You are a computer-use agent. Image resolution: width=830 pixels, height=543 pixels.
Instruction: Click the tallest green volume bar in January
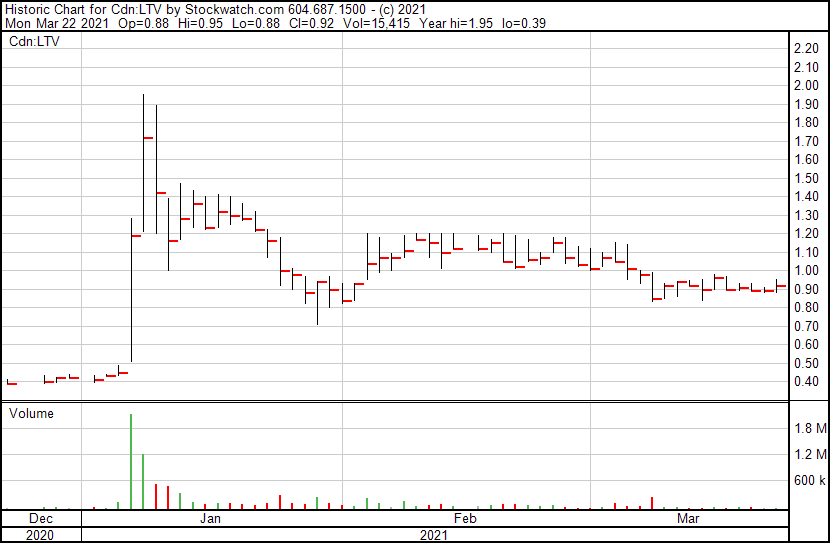click(x=131, y=461)
